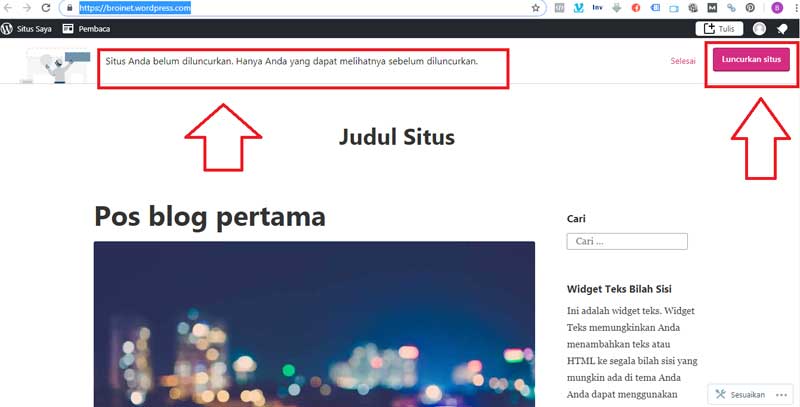Open the Vimeo extension icon

(579, 8)
